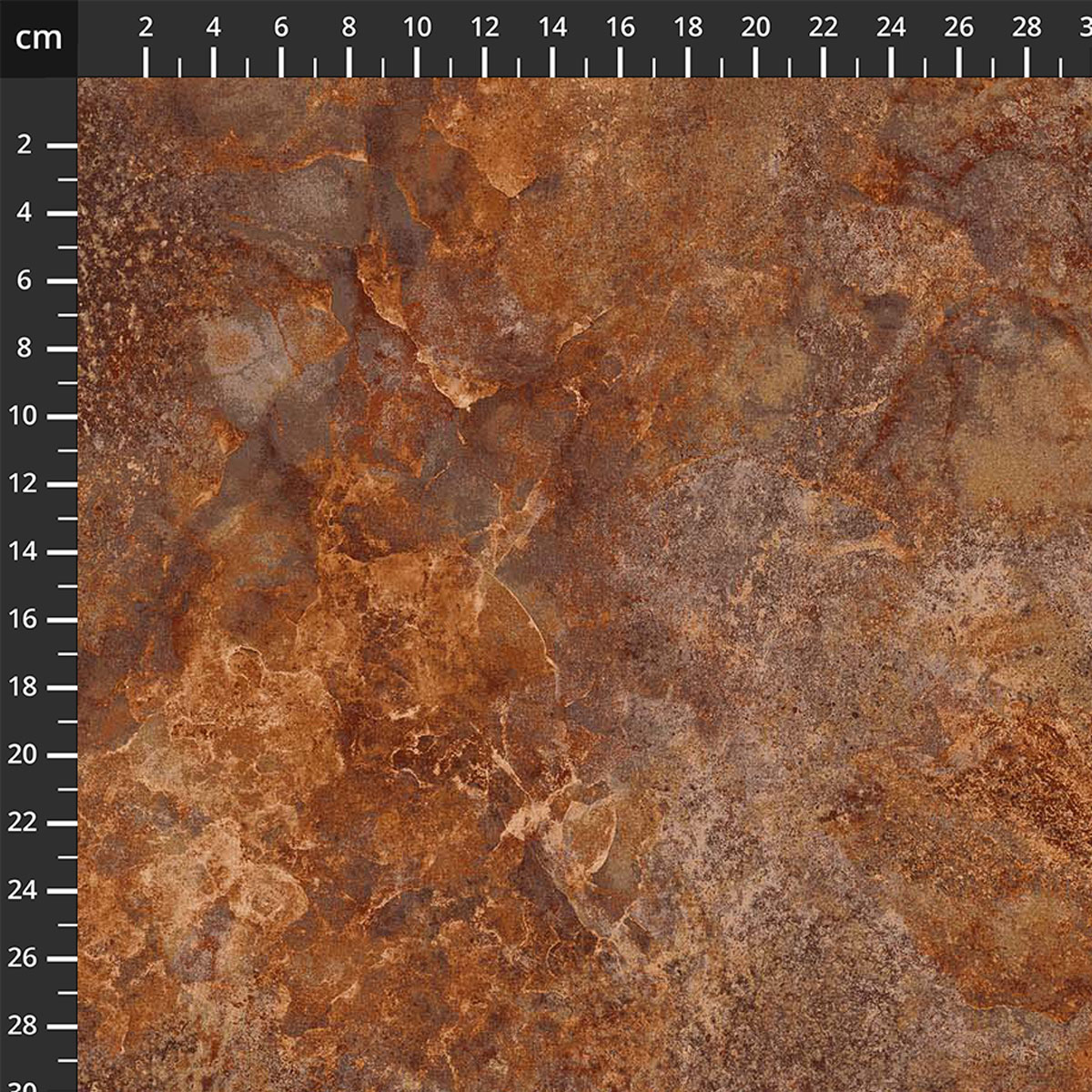The image size is (1092, 1092).
Task: Select the 22 mark on vertical ruler
Action: [x=25, y=823]
